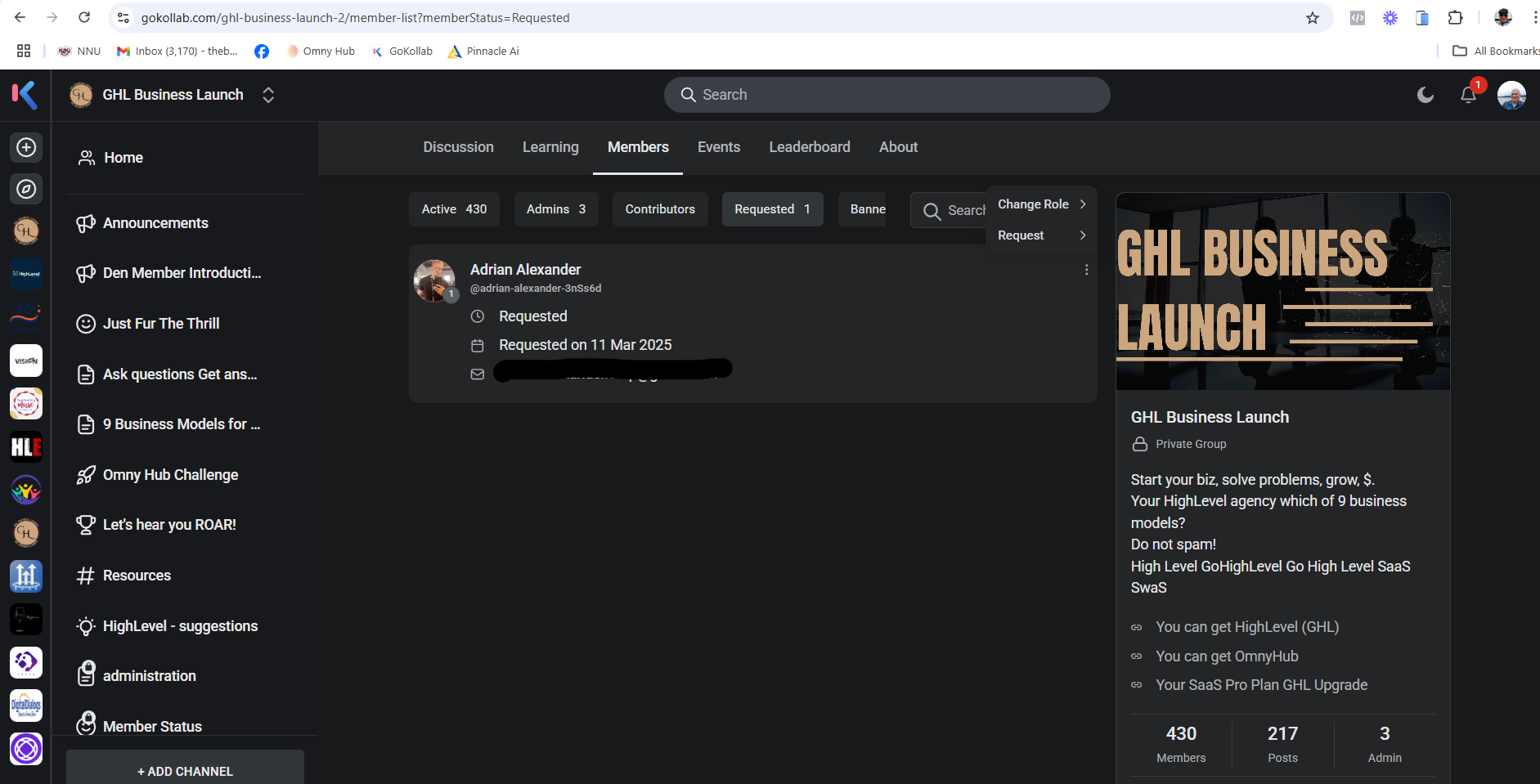Bookmark page with star icon
The image size is (1540, 784).
click(1313, 18)
